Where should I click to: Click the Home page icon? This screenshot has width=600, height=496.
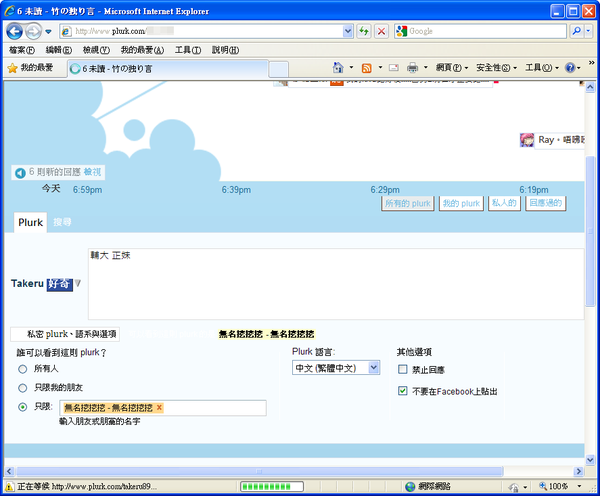click(338, 68)
